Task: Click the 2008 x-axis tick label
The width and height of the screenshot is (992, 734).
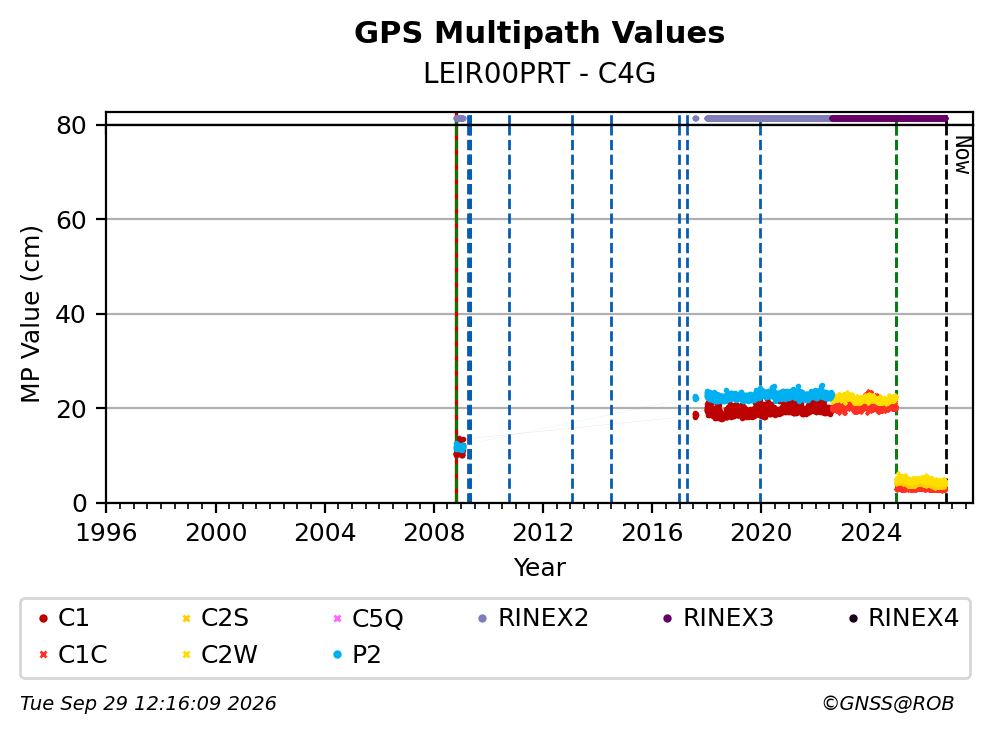Action: click(x=433, y=533)
